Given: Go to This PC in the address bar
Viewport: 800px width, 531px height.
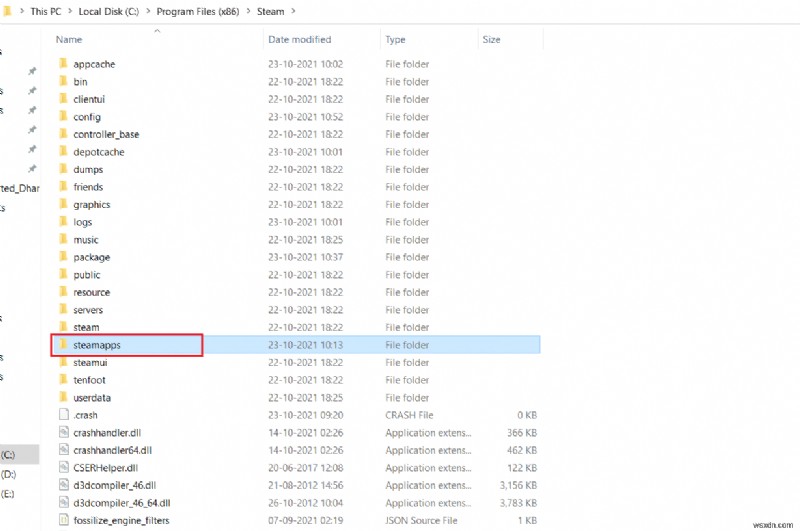Looking at the screenshot, I should pos(45,11).
